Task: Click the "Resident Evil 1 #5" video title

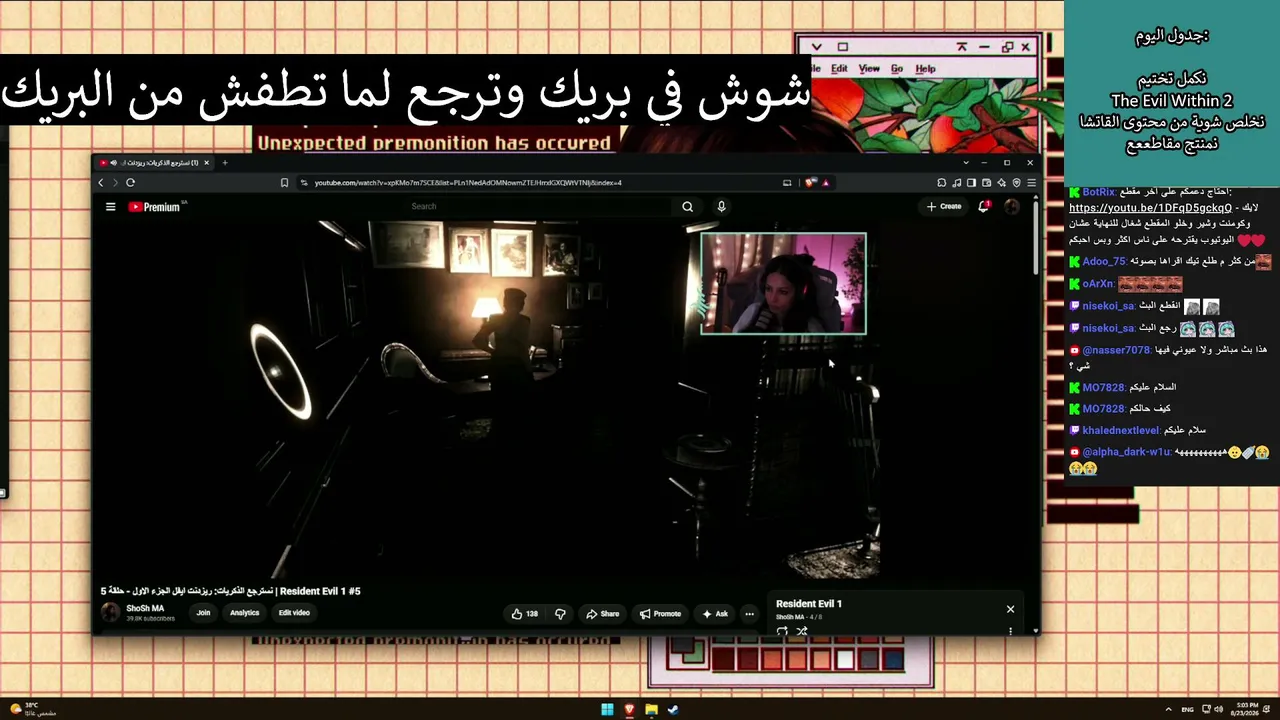Action: pyautogui.click(x=230, y=591)
